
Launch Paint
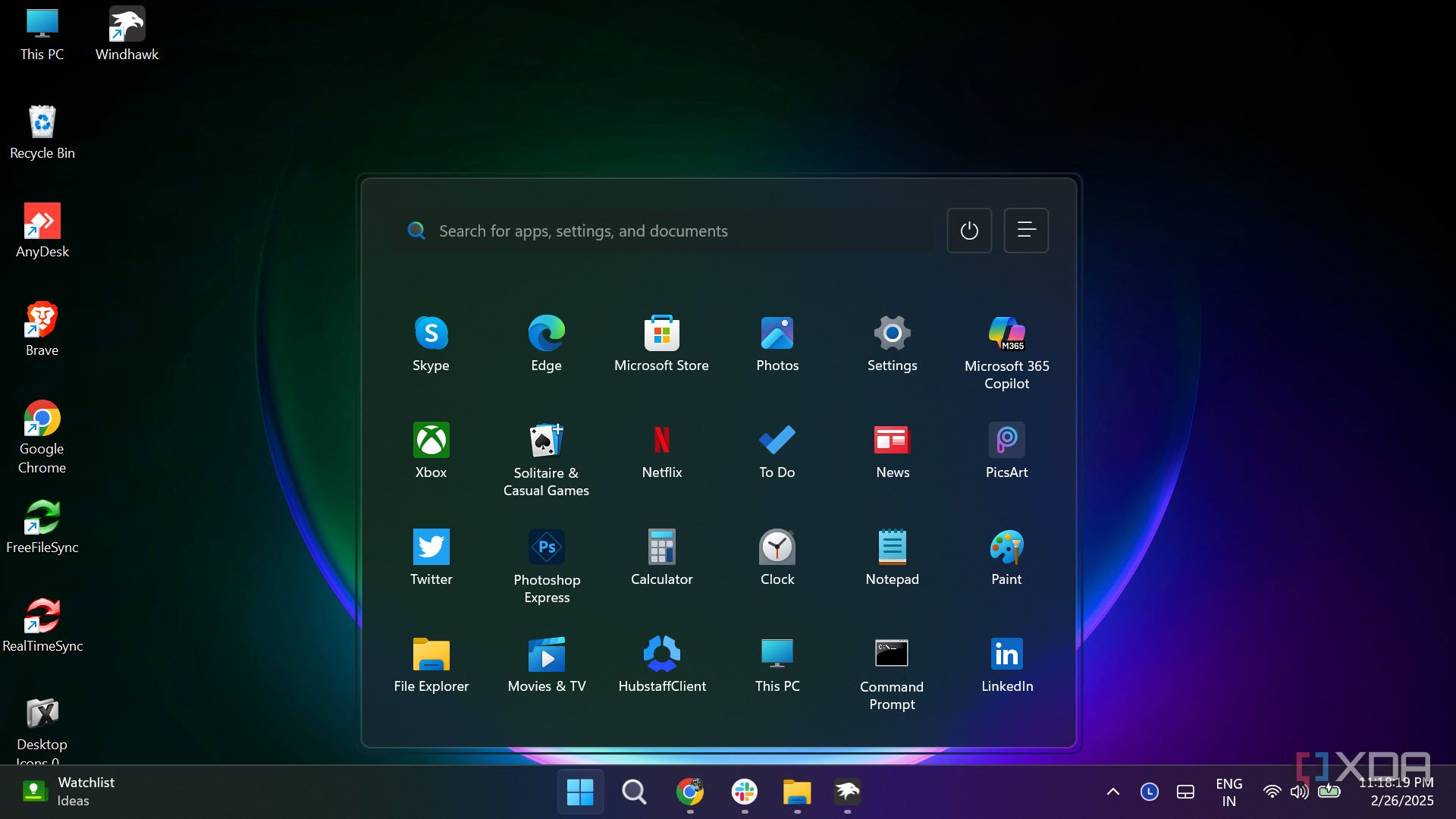point(1006,557)
